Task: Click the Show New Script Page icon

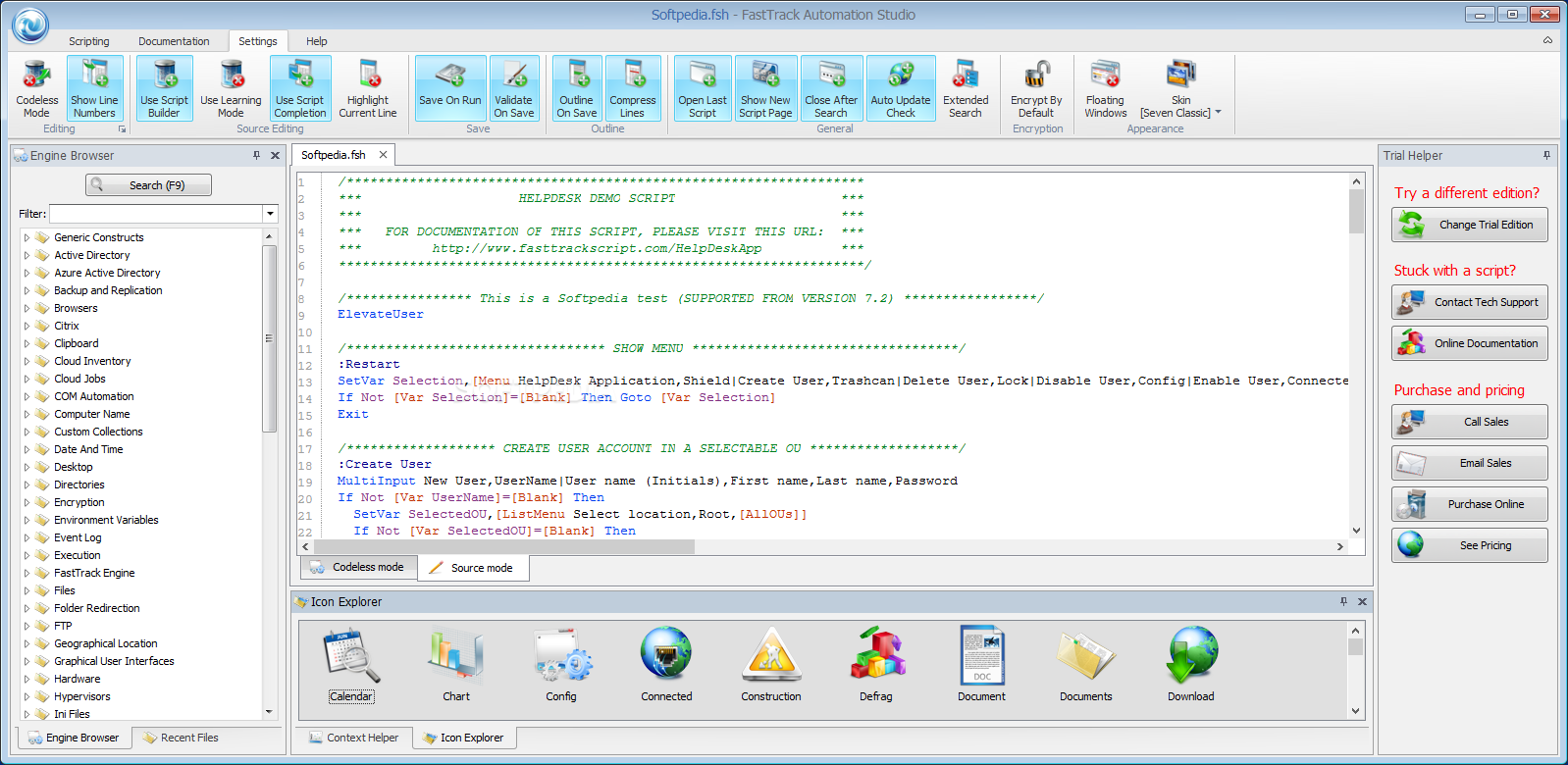Action: pos(765,75)
